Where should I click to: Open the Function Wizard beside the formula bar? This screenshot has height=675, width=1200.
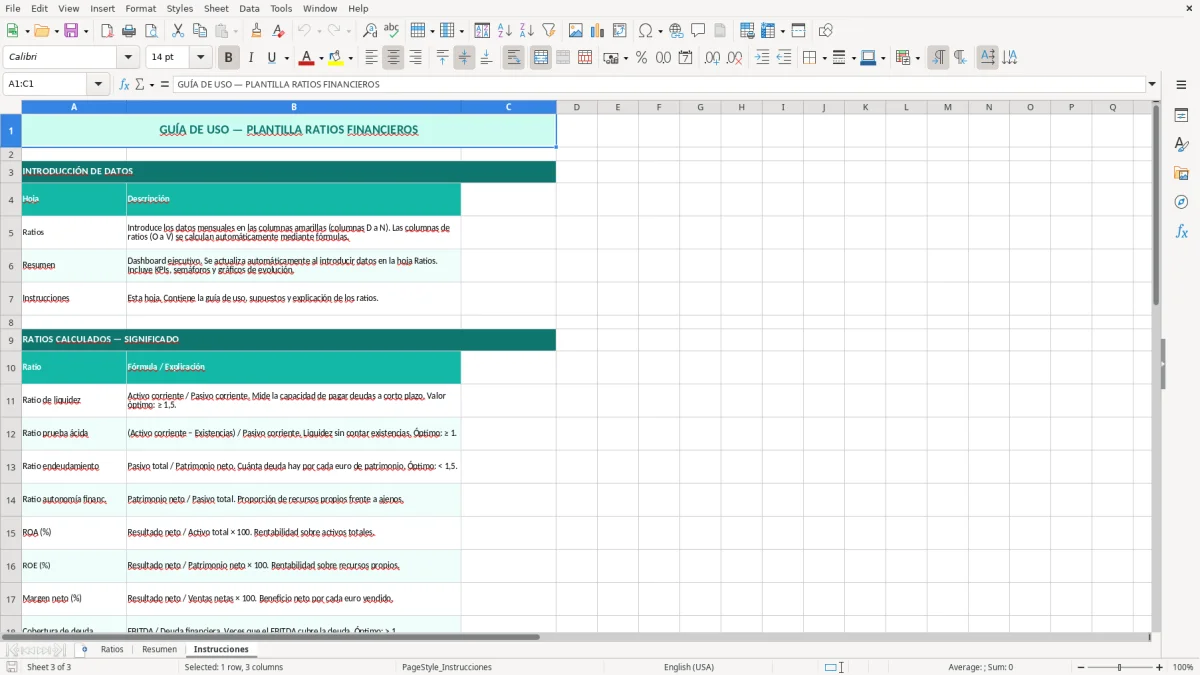click(x=125, y=85)
